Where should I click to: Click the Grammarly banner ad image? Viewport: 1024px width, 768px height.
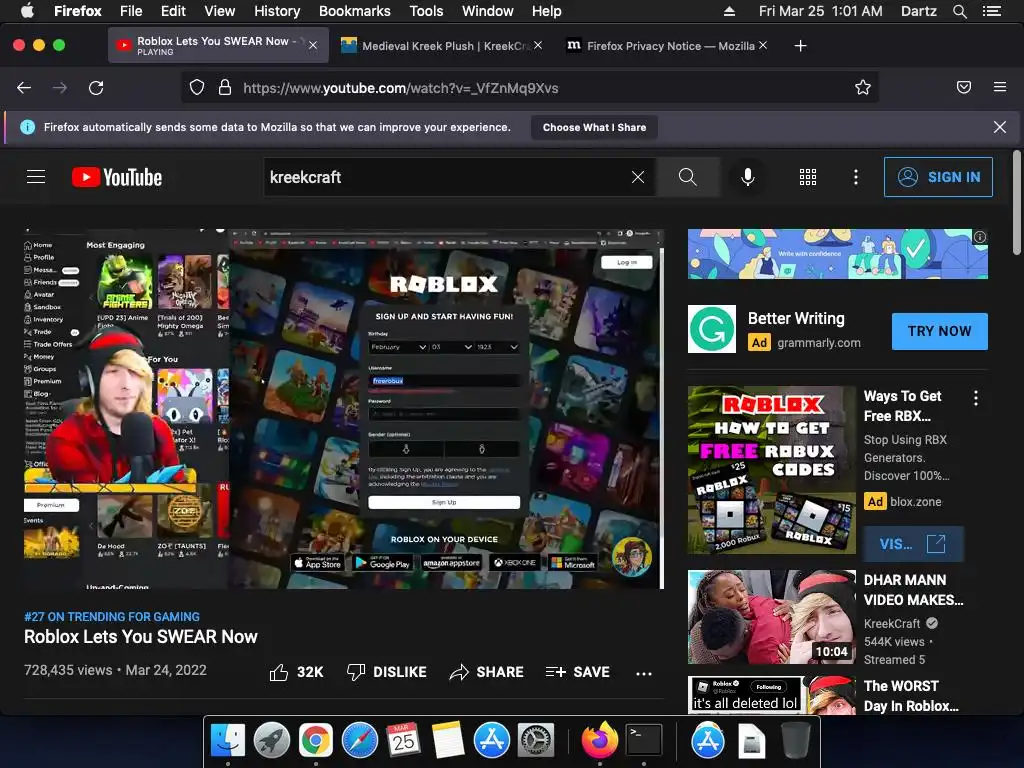(837, 254)
